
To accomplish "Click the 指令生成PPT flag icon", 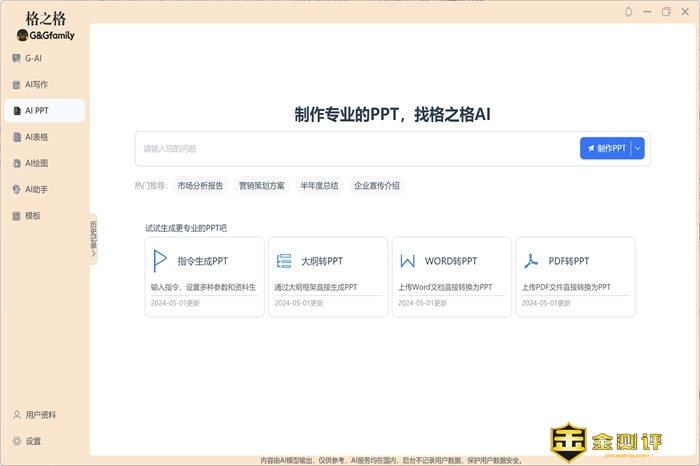I will (x=159, y=261).
